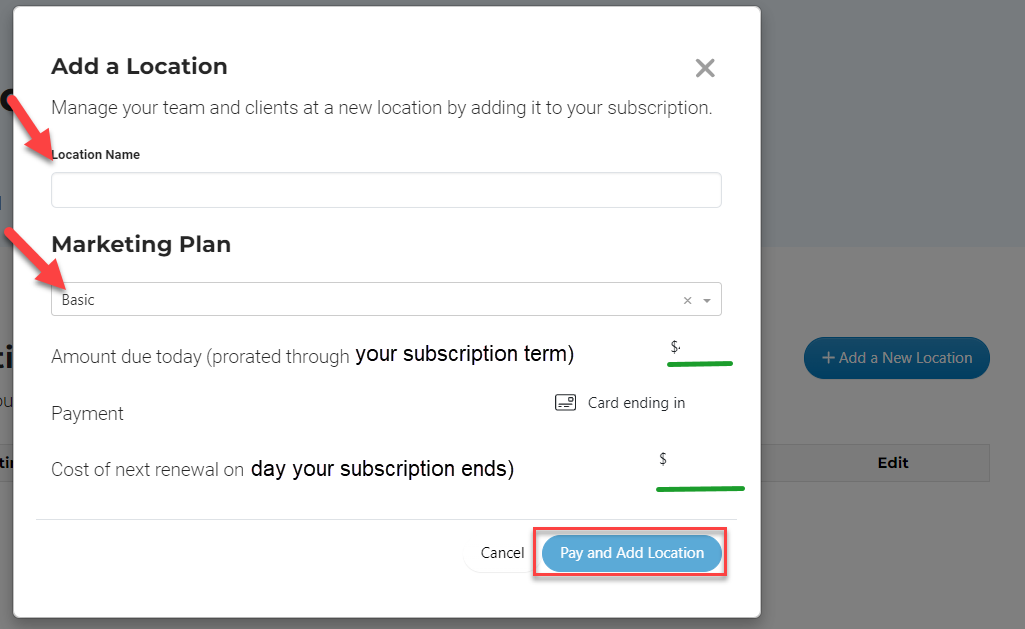Close the Add a Location dialog

click(x=705, y=68)
